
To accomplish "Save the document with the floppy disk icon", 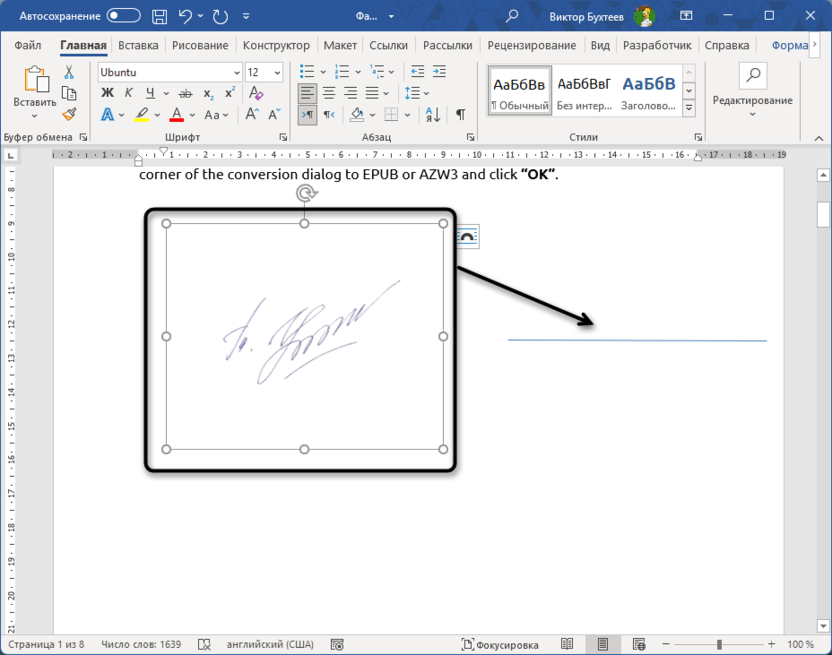I will tap(159, 16).
